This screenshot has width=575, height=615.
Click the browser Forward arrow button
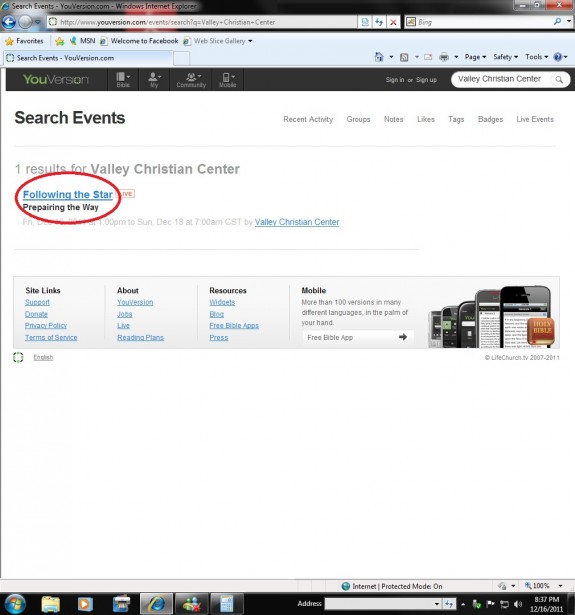[x=25, y=22]
